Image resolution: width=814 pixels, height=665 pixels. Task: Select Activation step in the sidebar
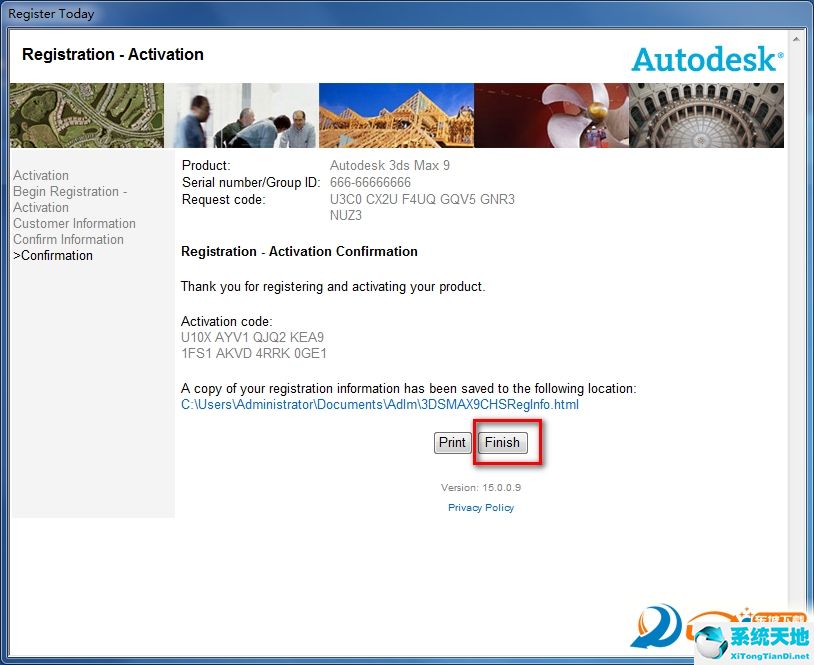pyautogui.click(x=41, y=175)
